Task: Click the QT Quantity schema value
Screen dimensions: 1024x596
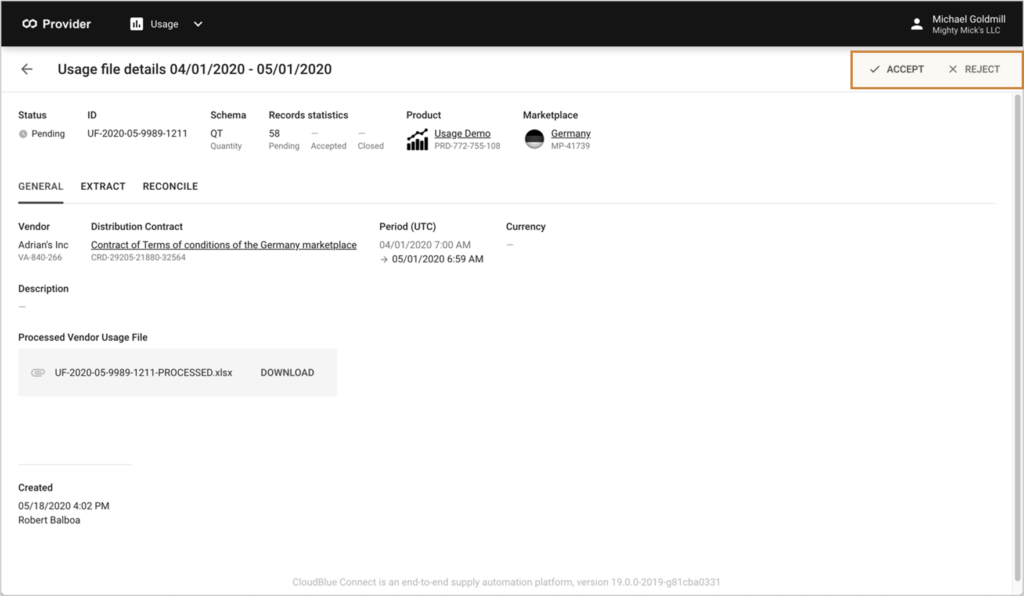Action: (226, 139)
